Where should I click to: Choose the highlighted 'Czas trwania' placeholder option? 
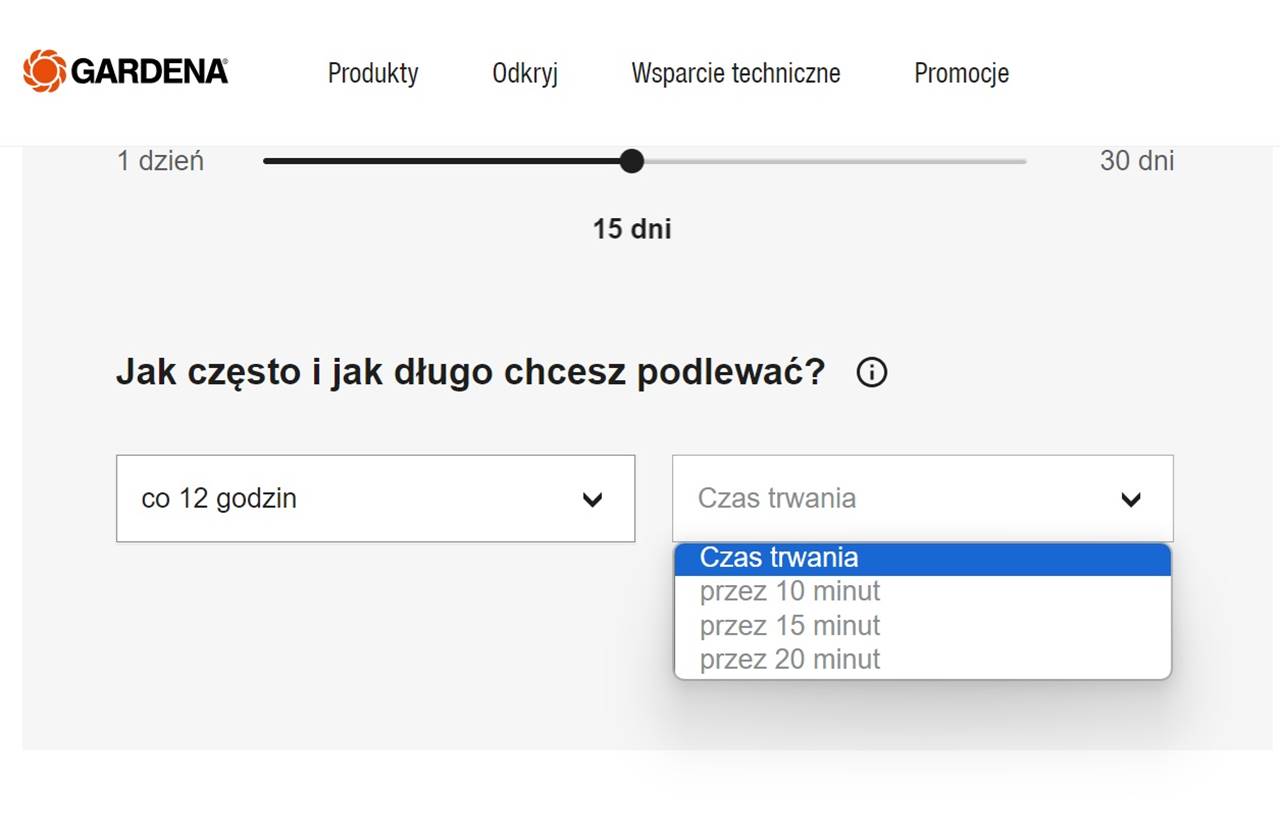click(789, 557)
